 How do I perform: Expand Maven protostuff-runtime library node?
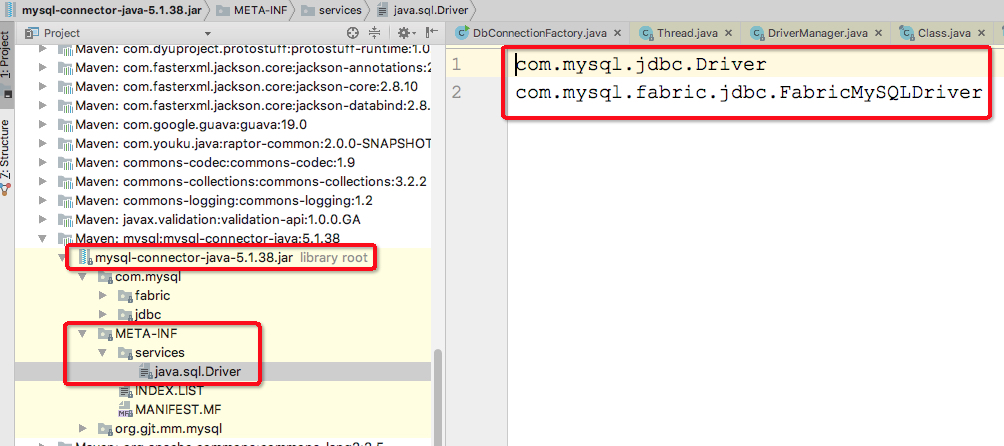point(43,49)
